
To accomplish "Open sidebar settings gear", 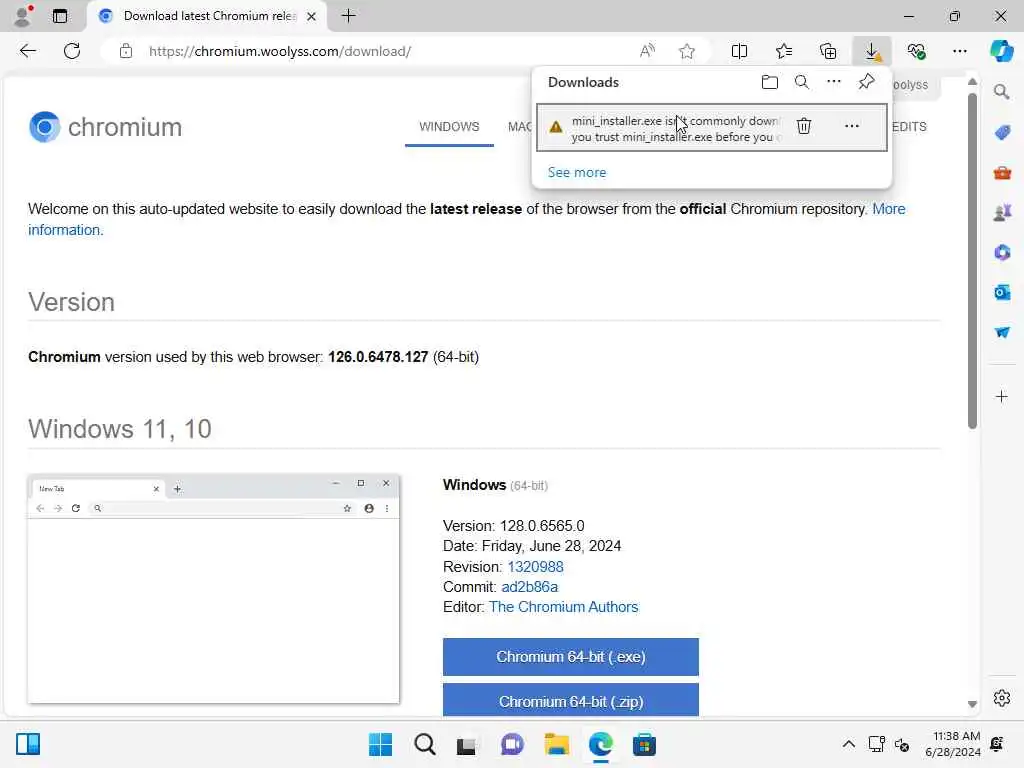I will [1002, 698].
